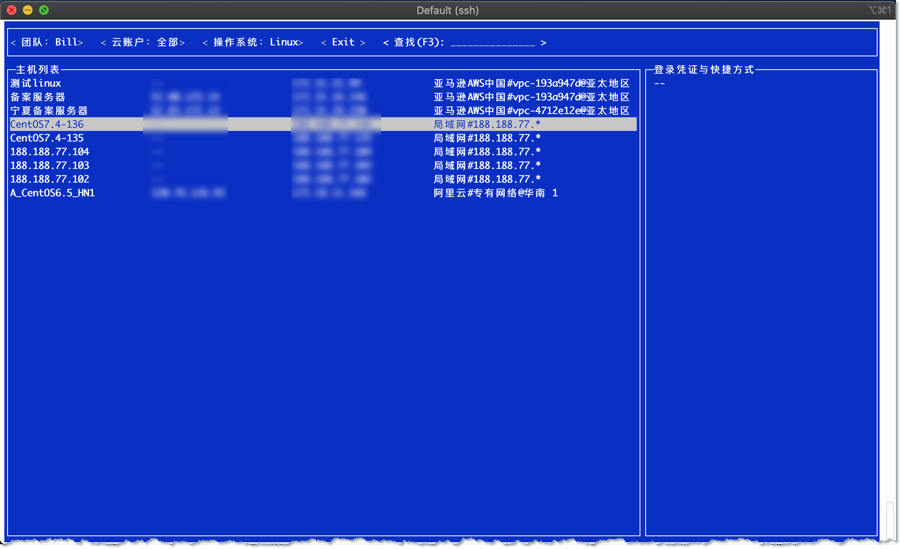Viewport: 900px width, 549px height.
Task: Choose the A_CentOS6.5_HN1 host
Action: click(52, 193)
